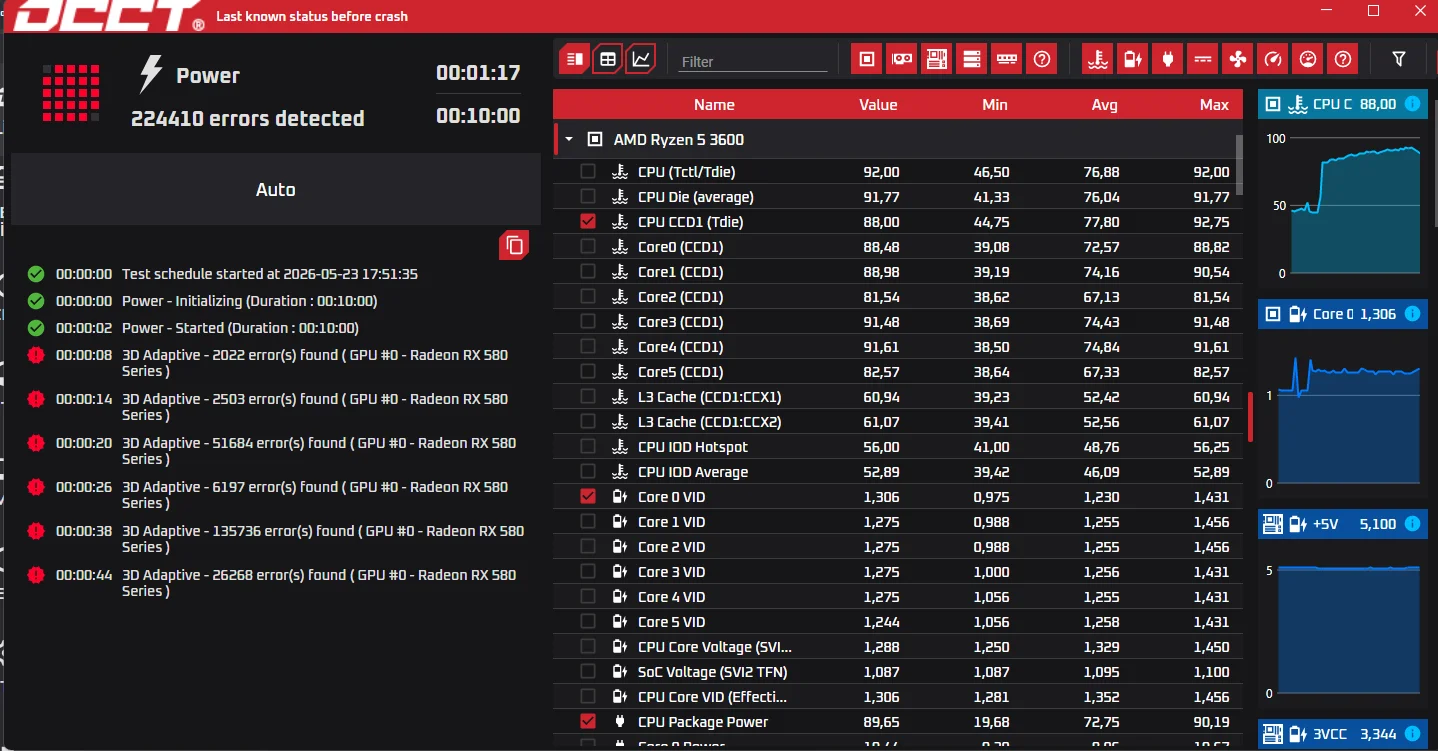Toggle the temperature sensor filter icon
Viewport: 1438px width, 751px height.
(x=1098, y=59)
